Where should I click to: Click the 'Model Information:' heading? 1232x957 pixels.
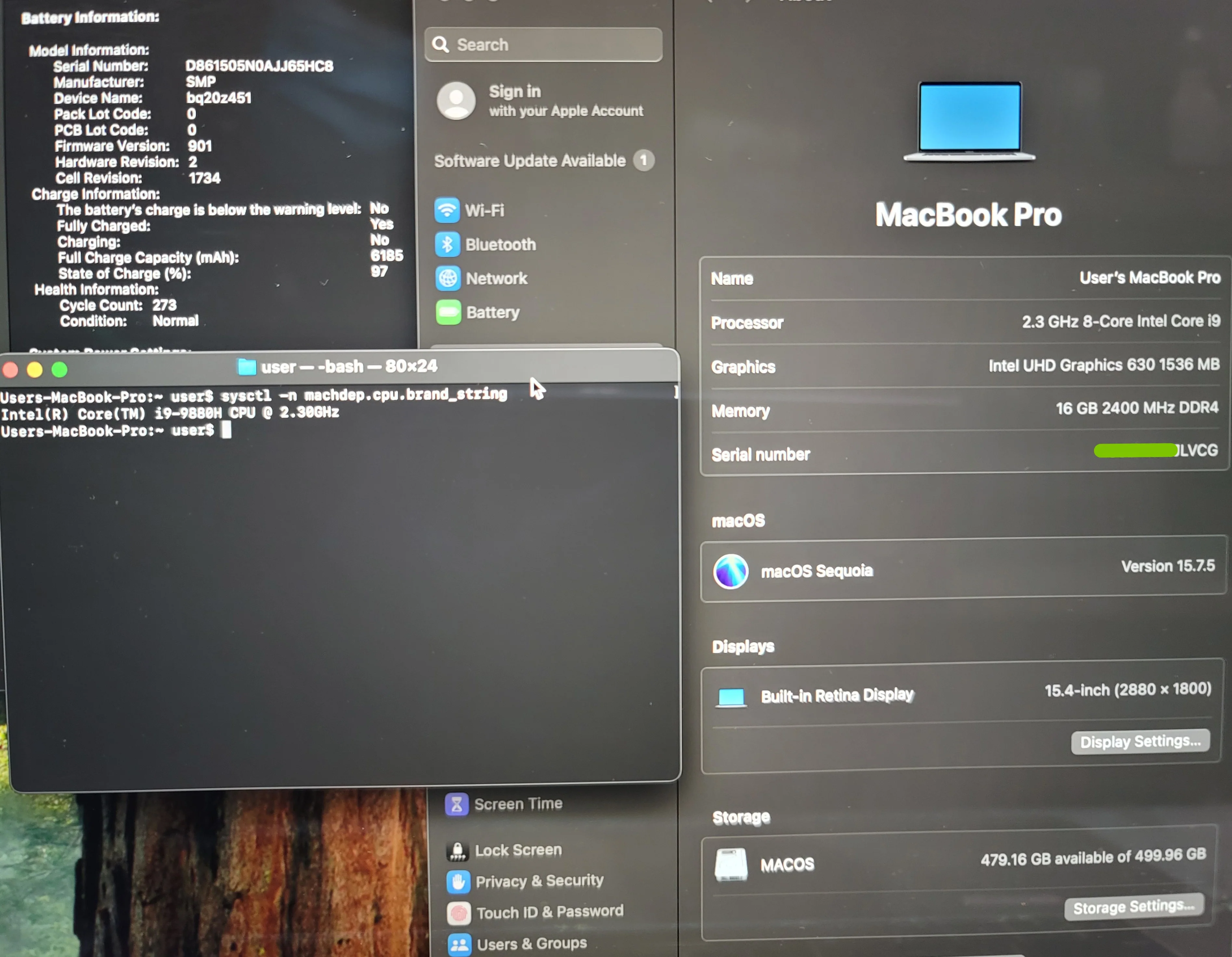point(89,50)
